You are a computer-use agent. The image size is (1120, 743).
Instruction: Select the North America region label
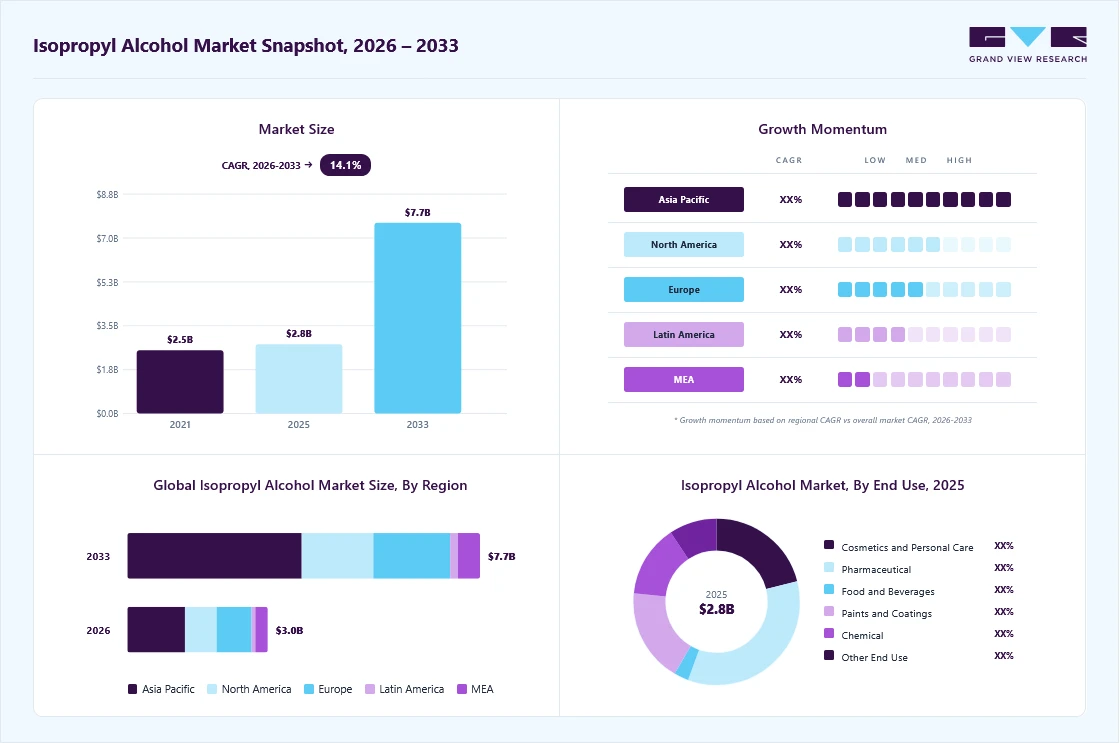point(684,244)
